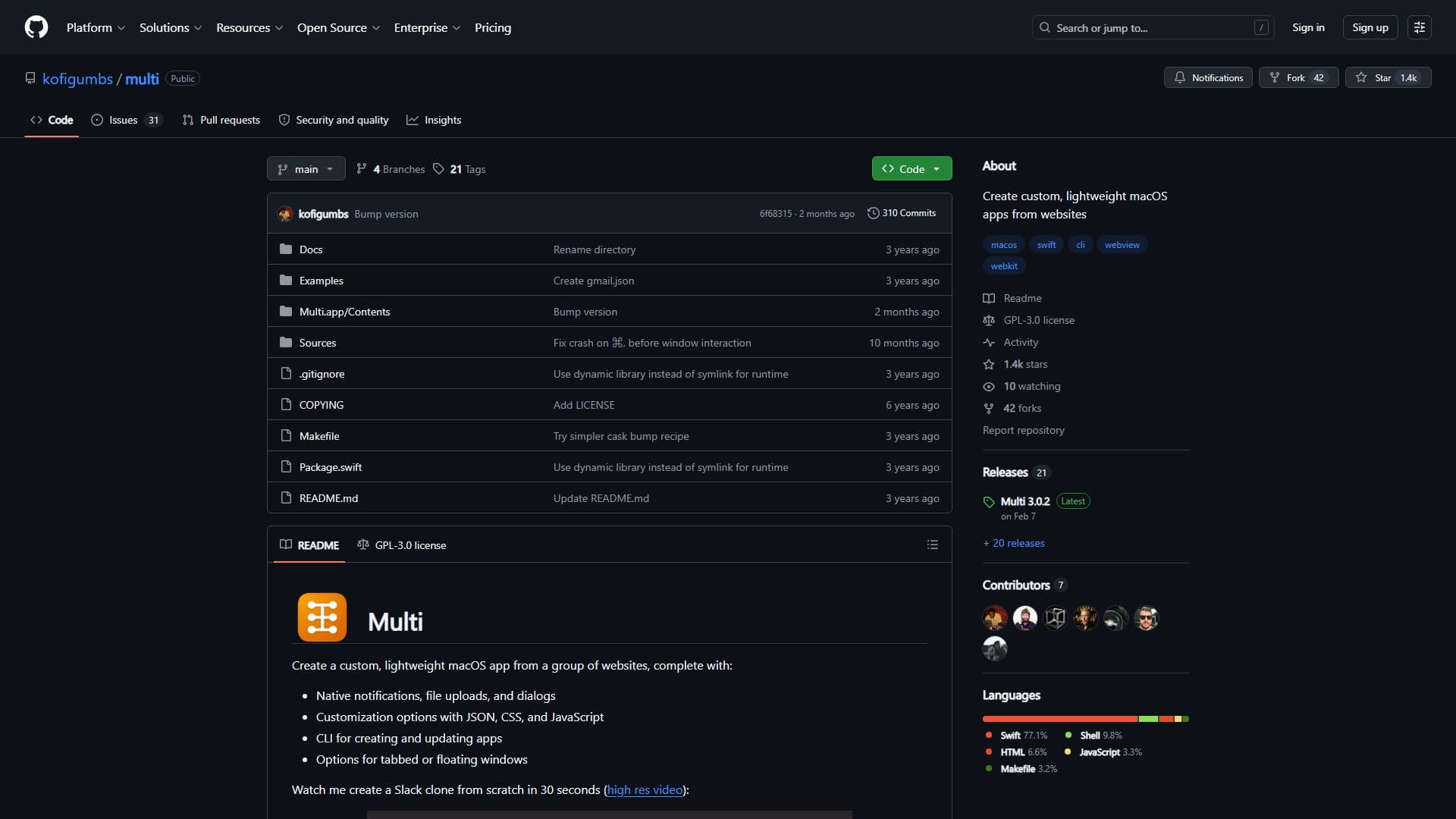
Task: Expand the Open Source menu
Action: pyautogui.click(x=338, y=27)
